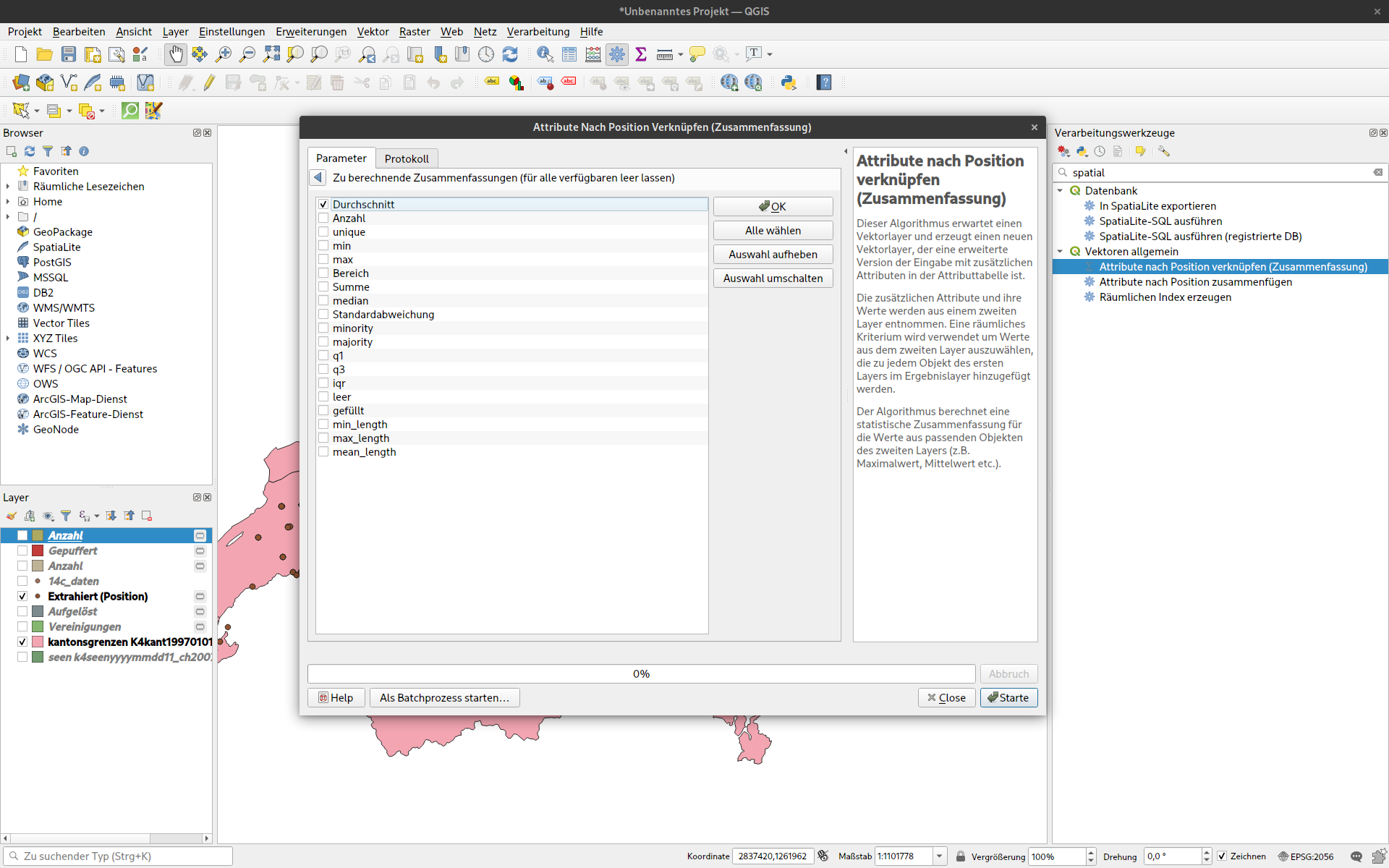The width and height of the screenshot is (1389, 868).
Task: Click the back arrow beside Zusammenfassungen label
Action: coord(318,178)
